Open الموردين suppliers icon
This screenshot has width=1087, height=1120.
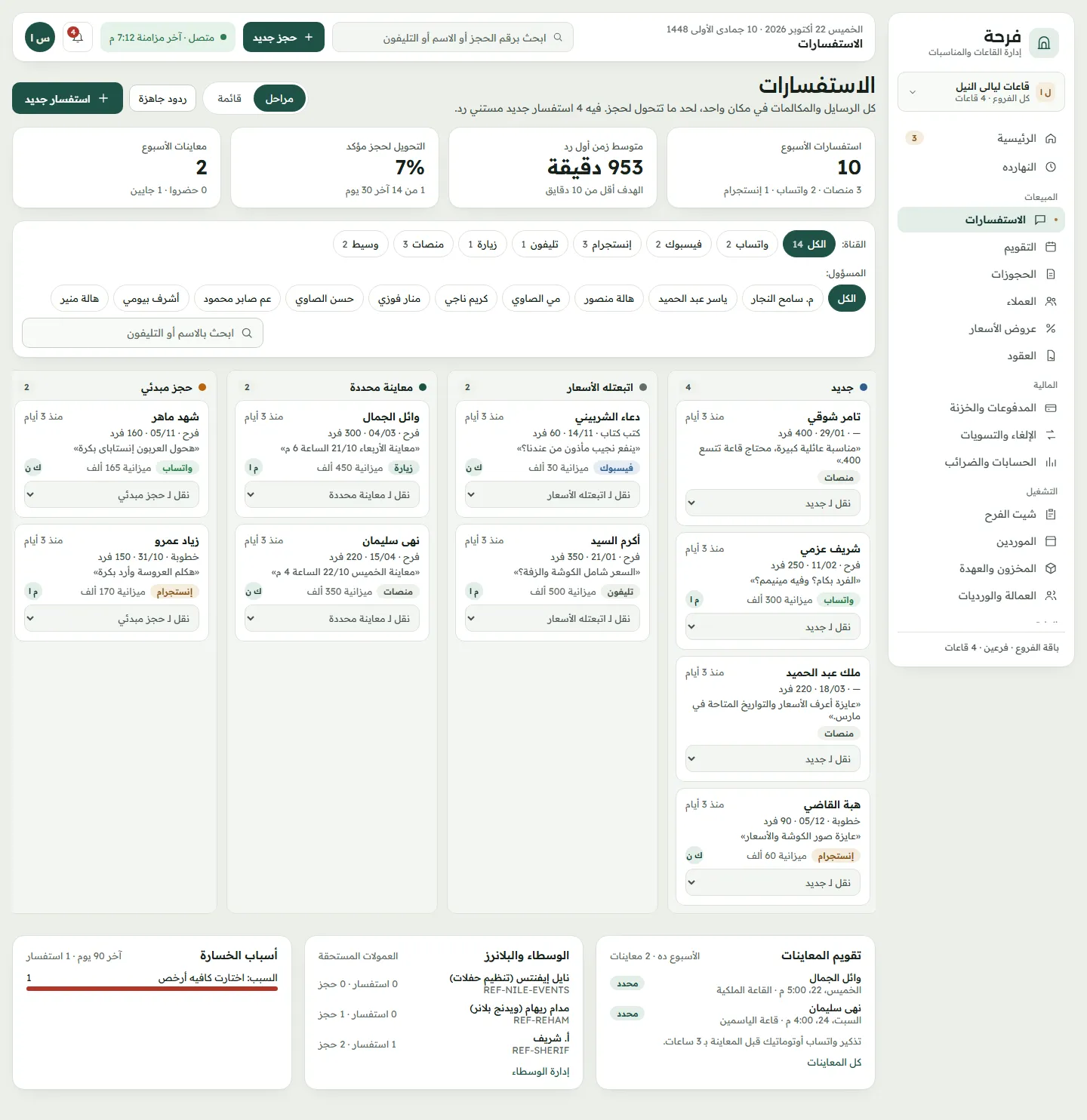click(1051, 542)
